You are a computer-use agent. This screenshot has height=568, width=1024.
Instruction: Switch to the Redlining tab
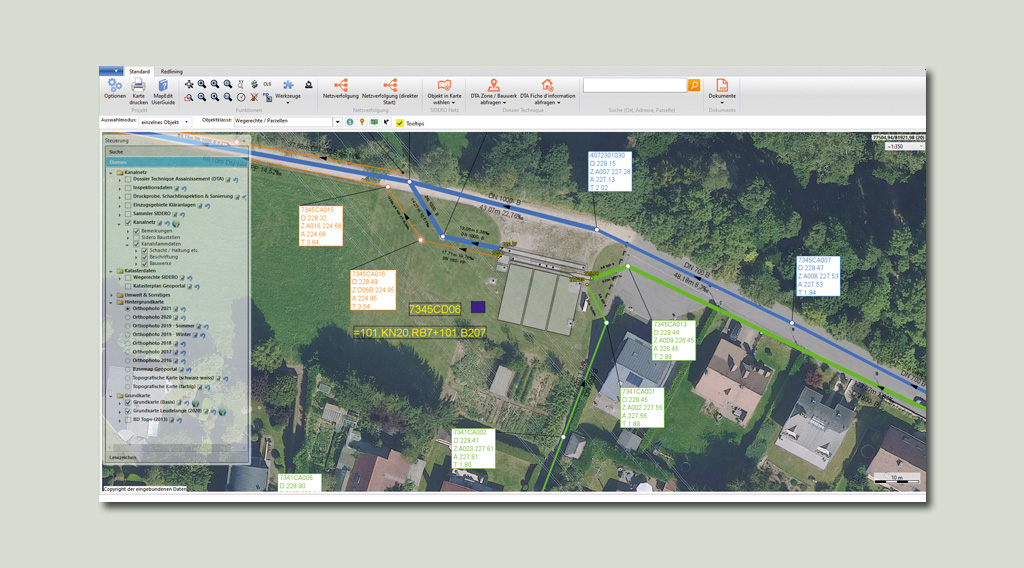click(x=172, y=72)
